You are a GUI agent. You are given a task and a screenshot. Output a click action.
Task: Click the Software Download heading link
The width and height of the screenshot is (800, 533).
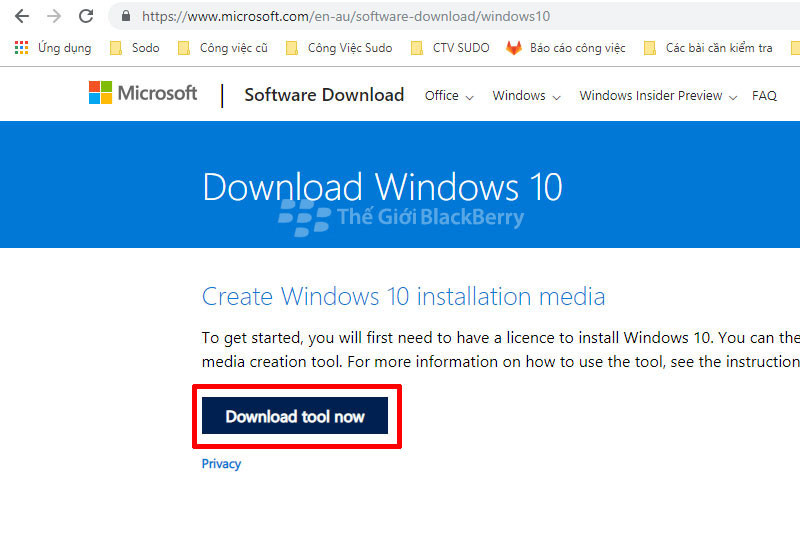pos(324,95)
